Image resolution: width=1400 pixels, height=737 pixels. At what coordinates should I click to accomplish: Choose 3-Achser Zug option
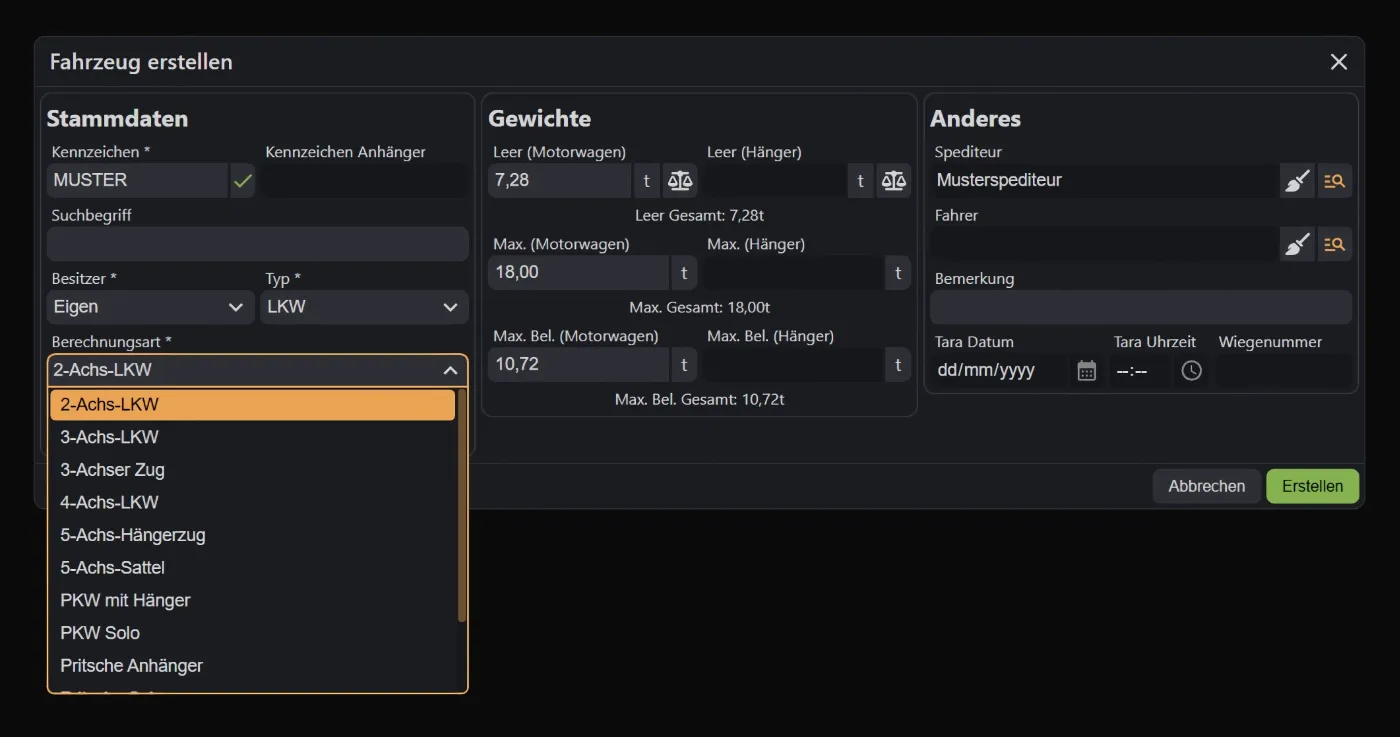[x=253, y=470]
